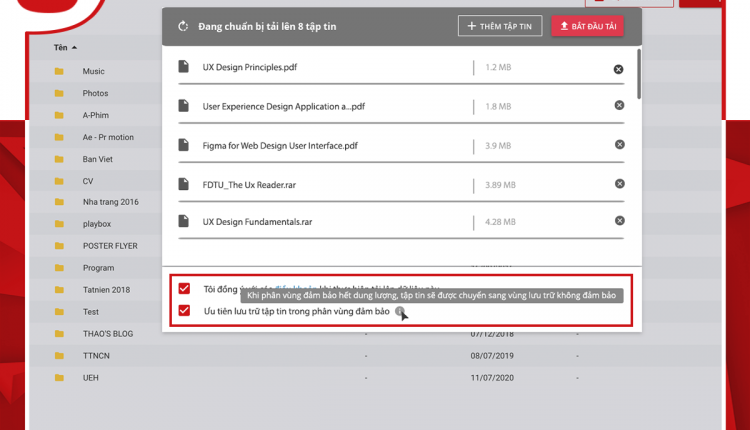Click file icon of User Experience Design Application

pos(184,106)
